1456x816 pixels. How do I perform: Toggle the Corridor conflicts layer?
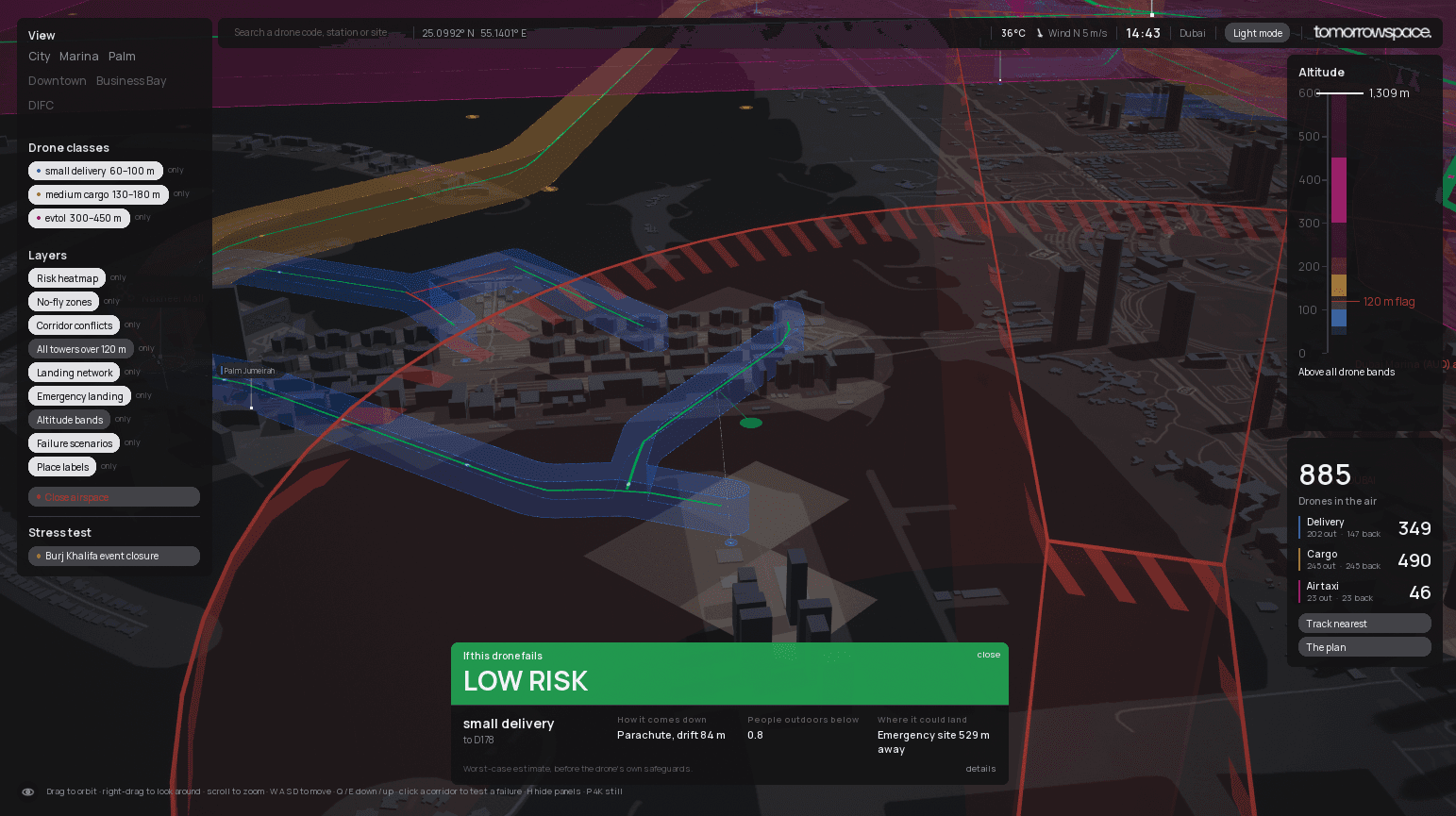(74, 325)
